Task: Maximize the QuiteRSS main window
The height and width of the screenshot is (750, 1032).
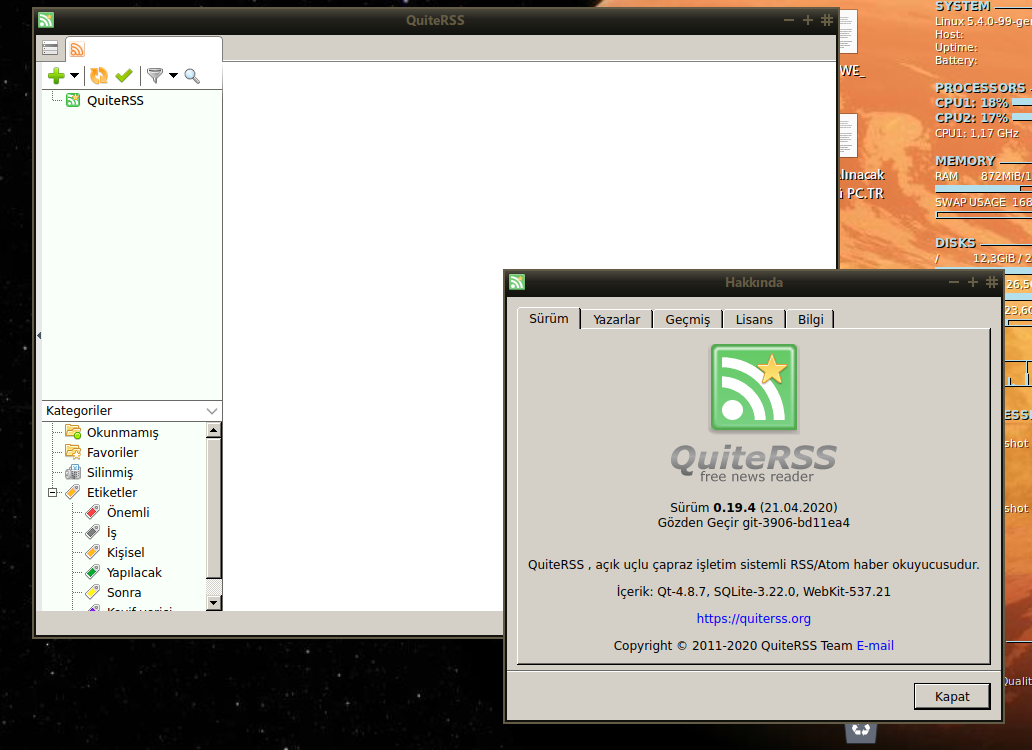Action: point(808,20)
